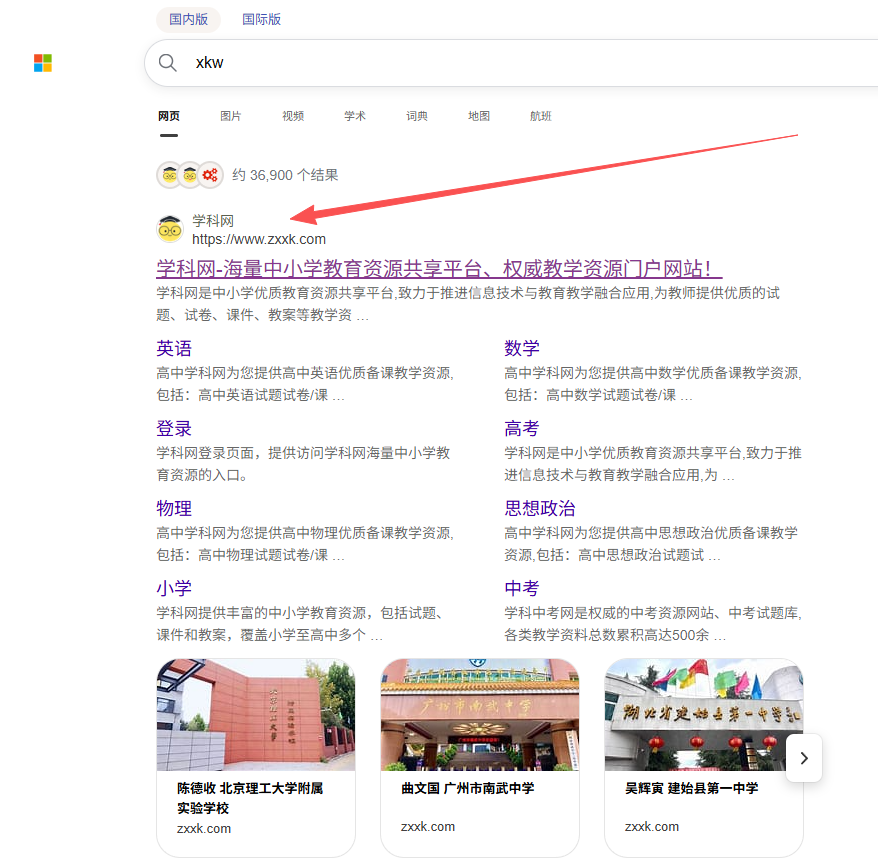Image resolution: width=878 pixels, height=860 pixels.
Task: Click the magnifying glass search icon
Action: pyautogui.click(x=167, y=63)
